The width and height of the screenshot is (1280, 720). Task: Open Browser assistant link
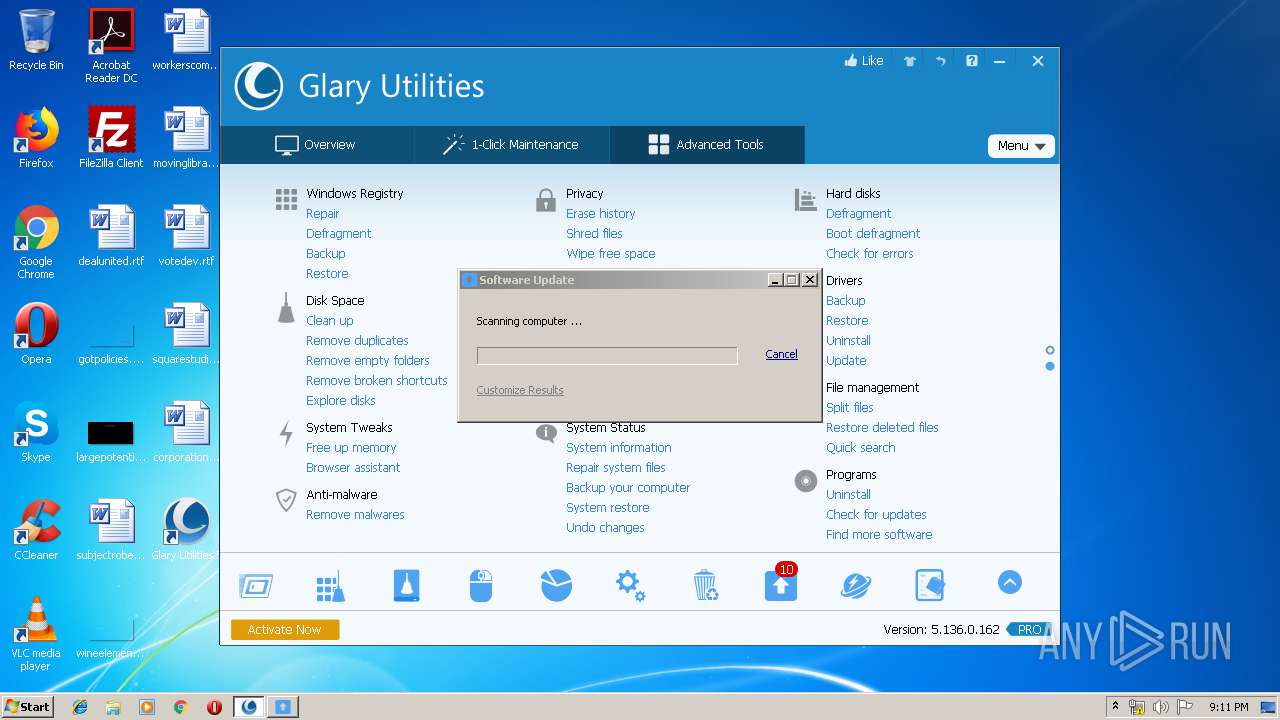click(x=353, y=468)
